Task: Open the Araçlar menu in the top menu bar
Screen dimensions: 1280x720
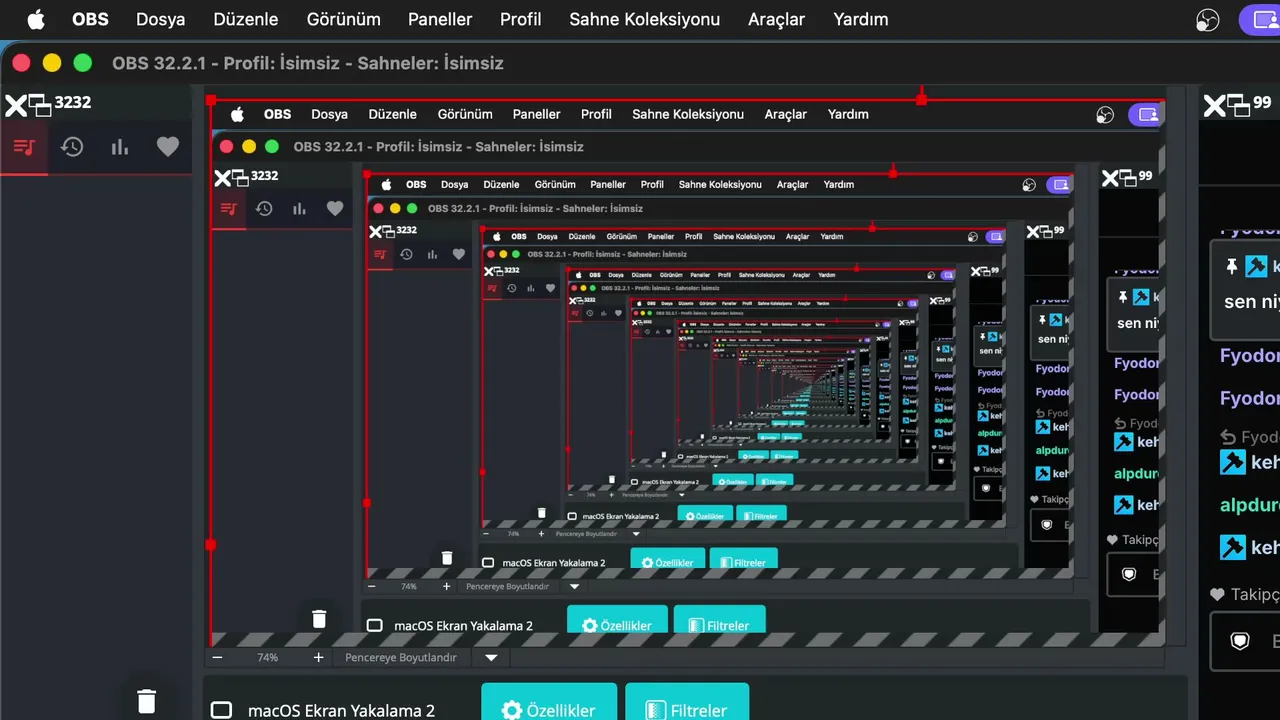Action: click(776, 19)
